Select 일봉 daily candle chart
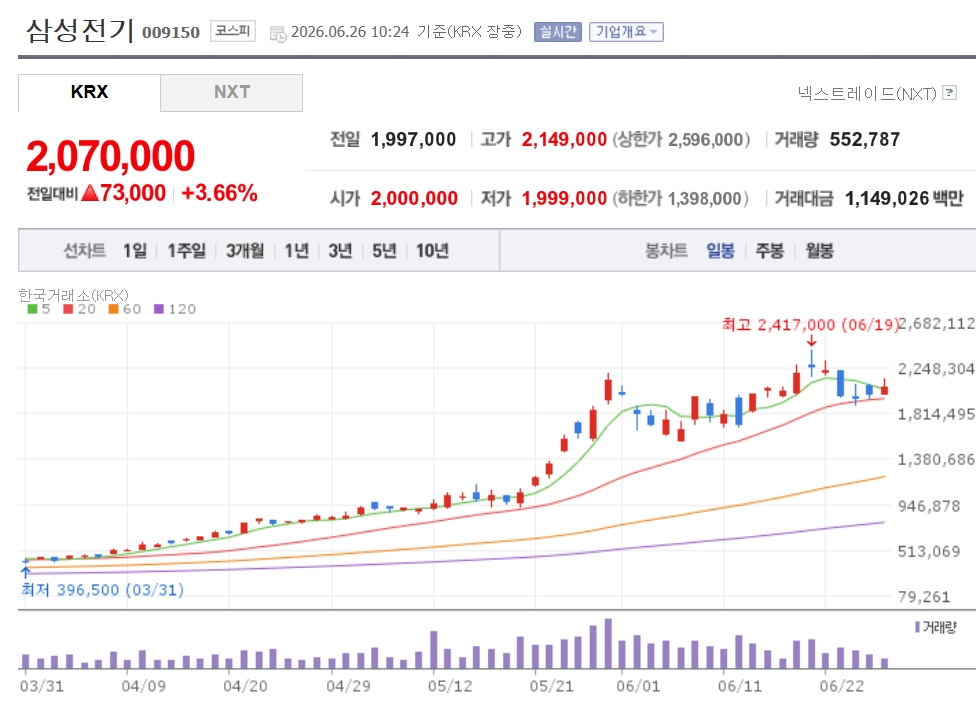 [x=720, y=250]
